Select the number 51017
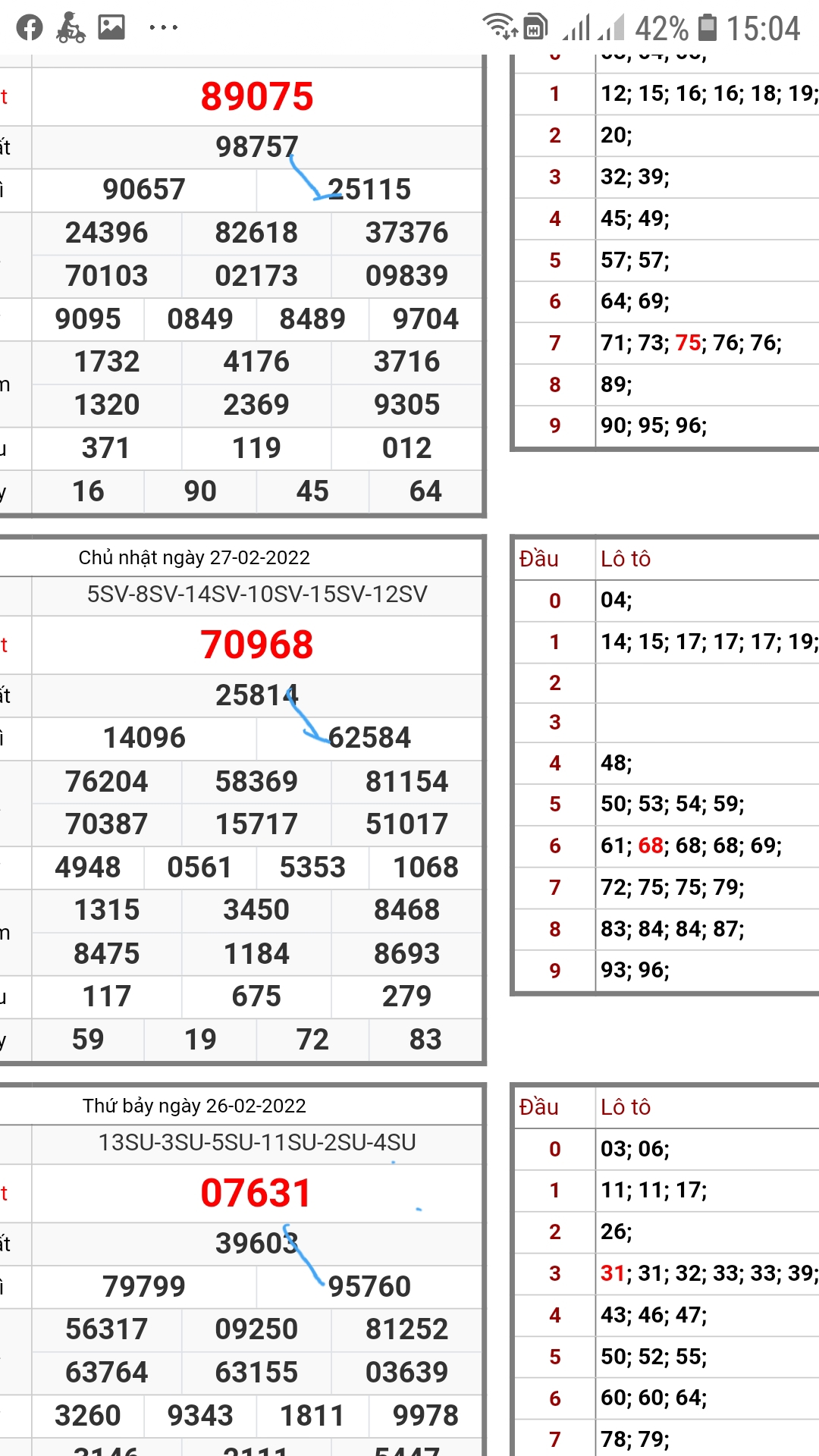 (407, 824)
